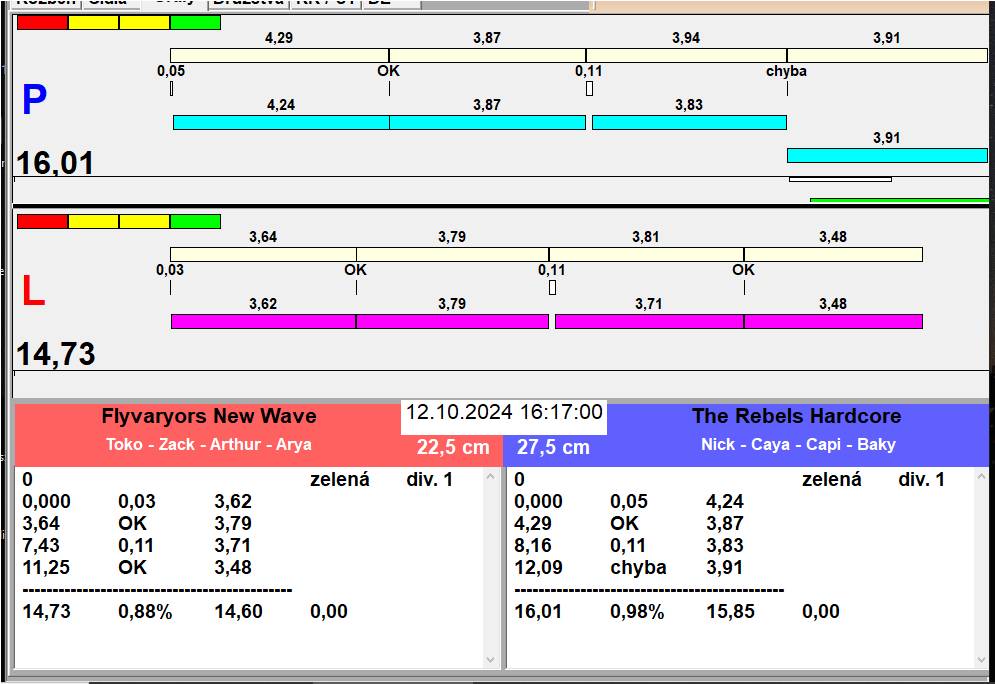Screen dimensions: 995x684
Task: Click 12,09 in Rebels results list
Action: (x=538, y=567)
